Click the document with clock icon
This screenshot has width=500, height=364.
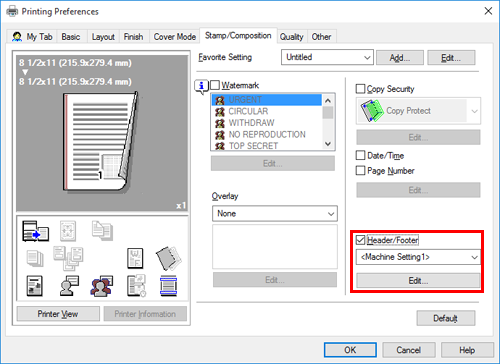point(136,285)
